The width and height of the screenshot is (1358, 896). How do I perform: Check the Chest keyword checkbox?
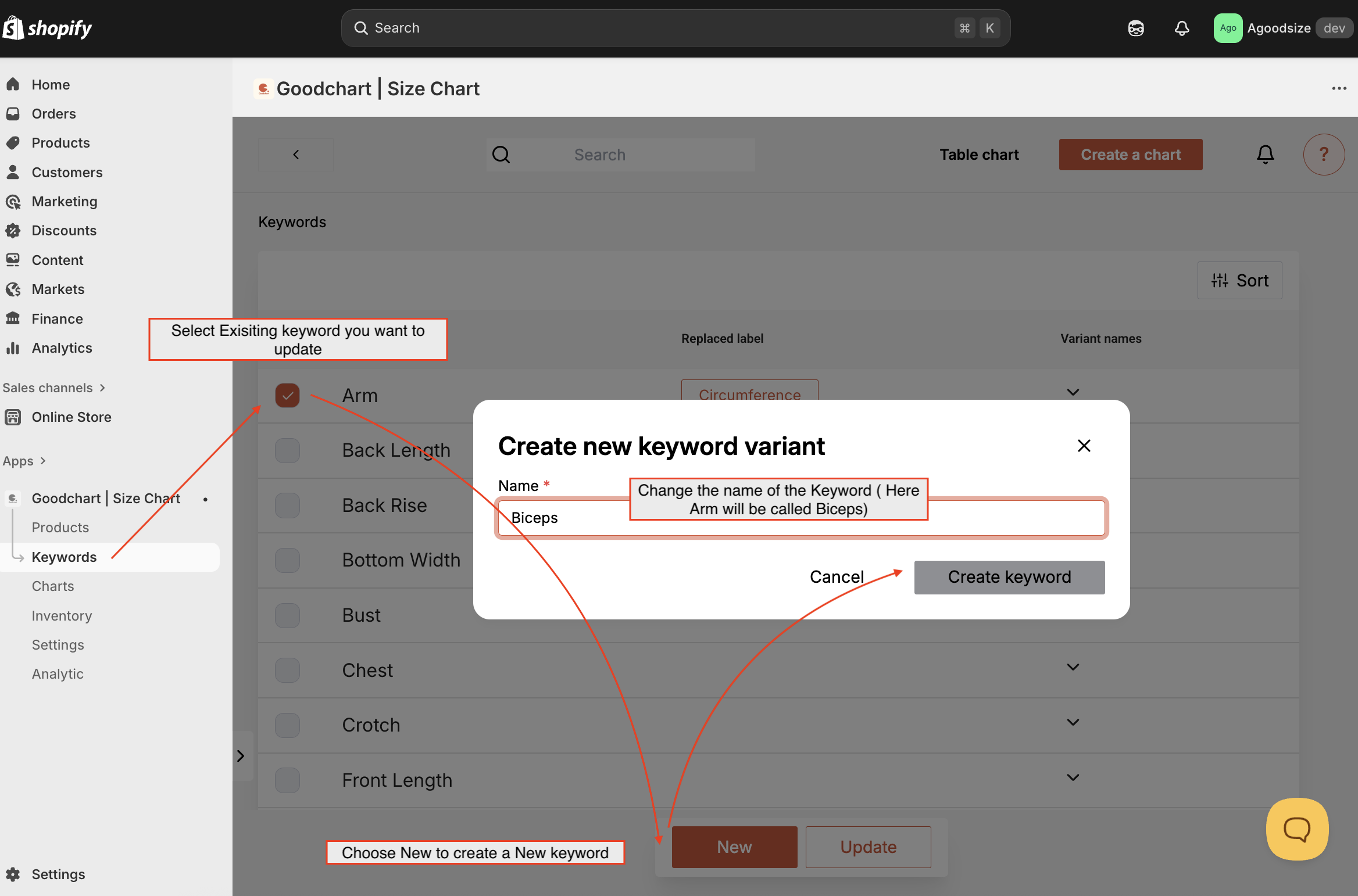287,670
